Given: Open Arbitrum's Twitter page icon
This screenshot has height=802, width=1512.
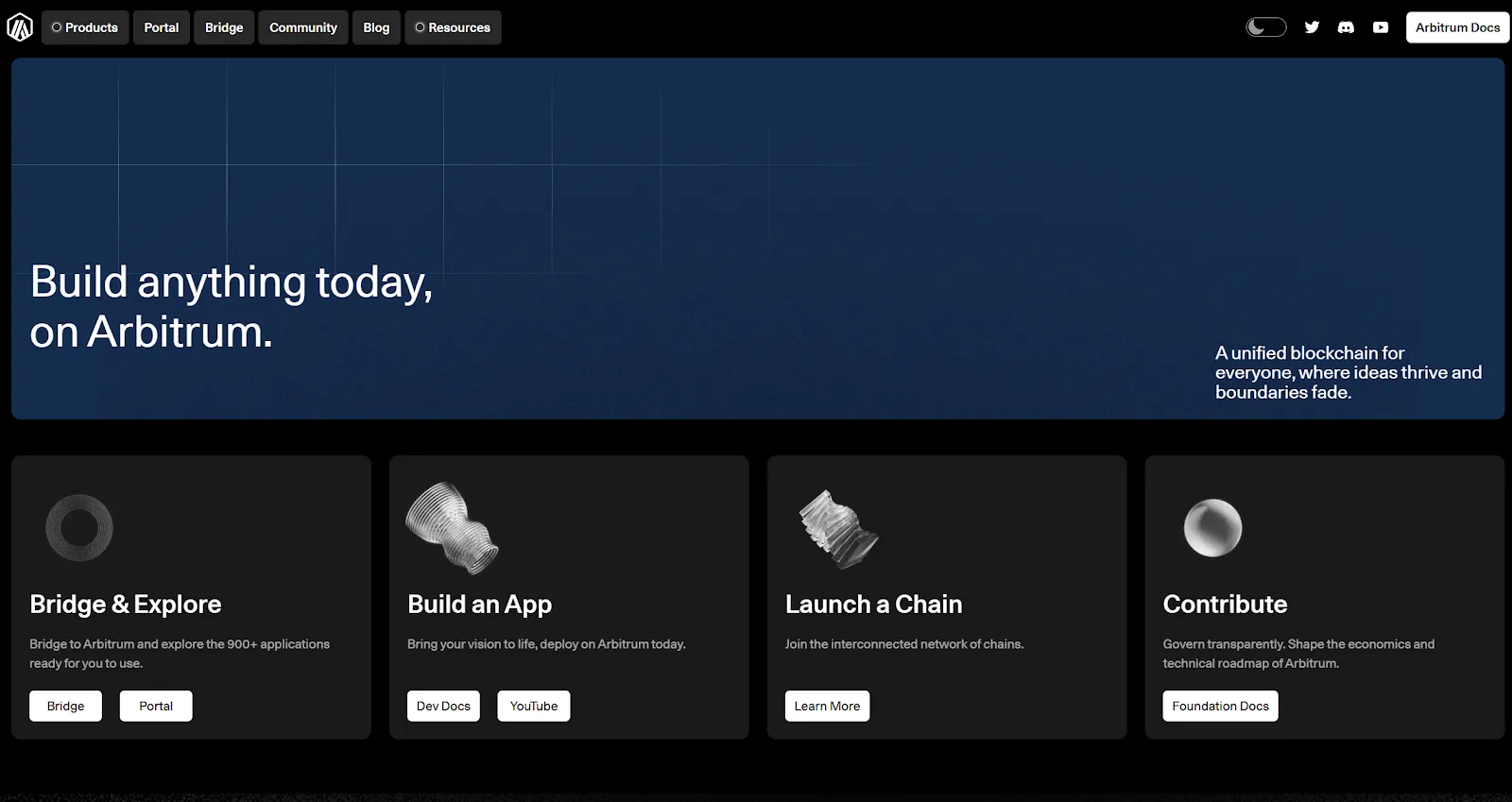Looking at the screenshot, I should tap(1312, 27).
